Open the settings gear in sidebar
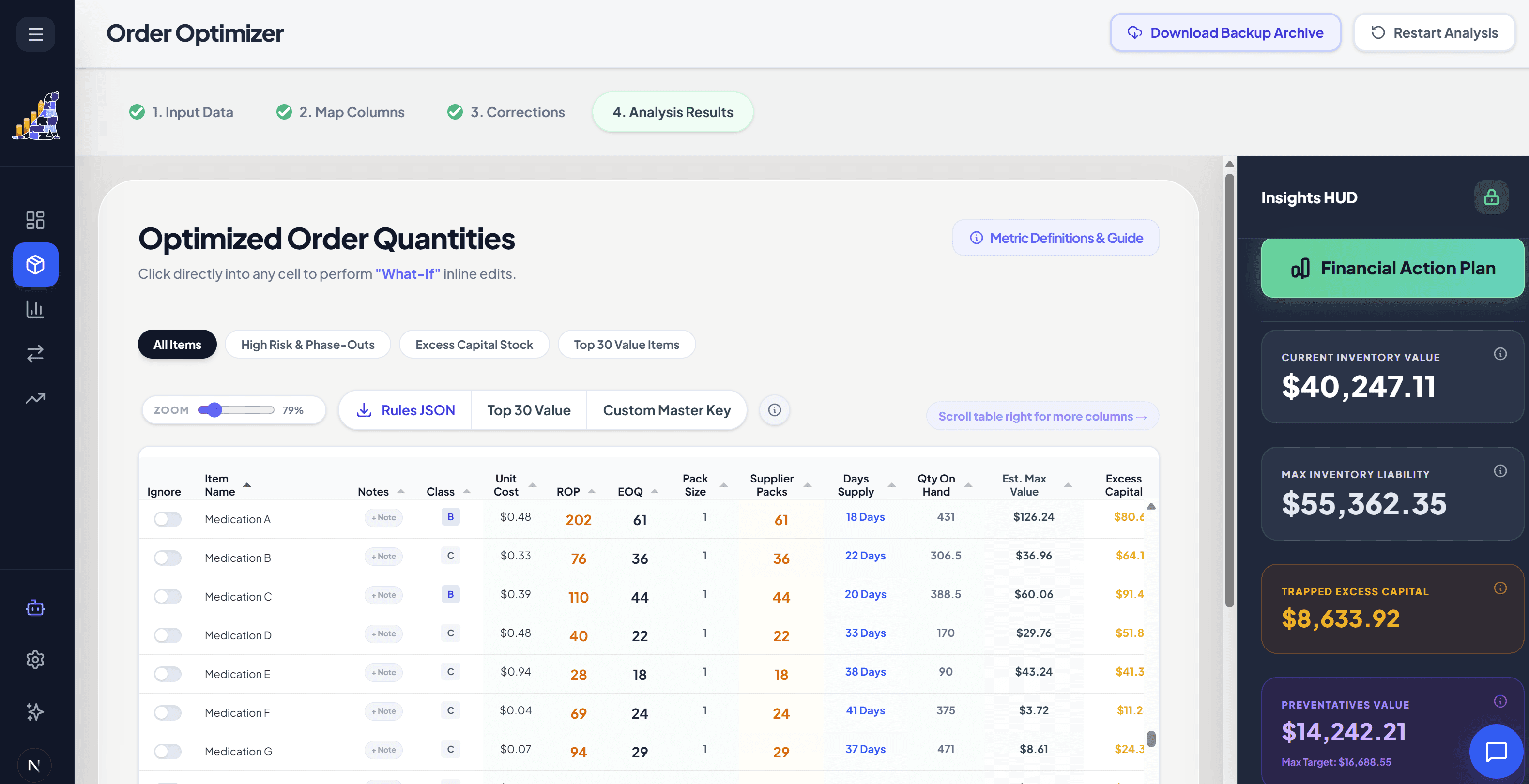 tap(35, 659)
